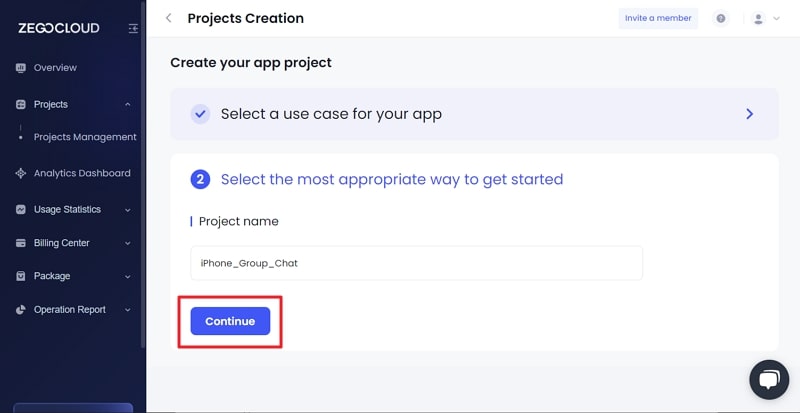800x413 pixels.
Task: Open the live chat bubble icon
Action: 769,379
